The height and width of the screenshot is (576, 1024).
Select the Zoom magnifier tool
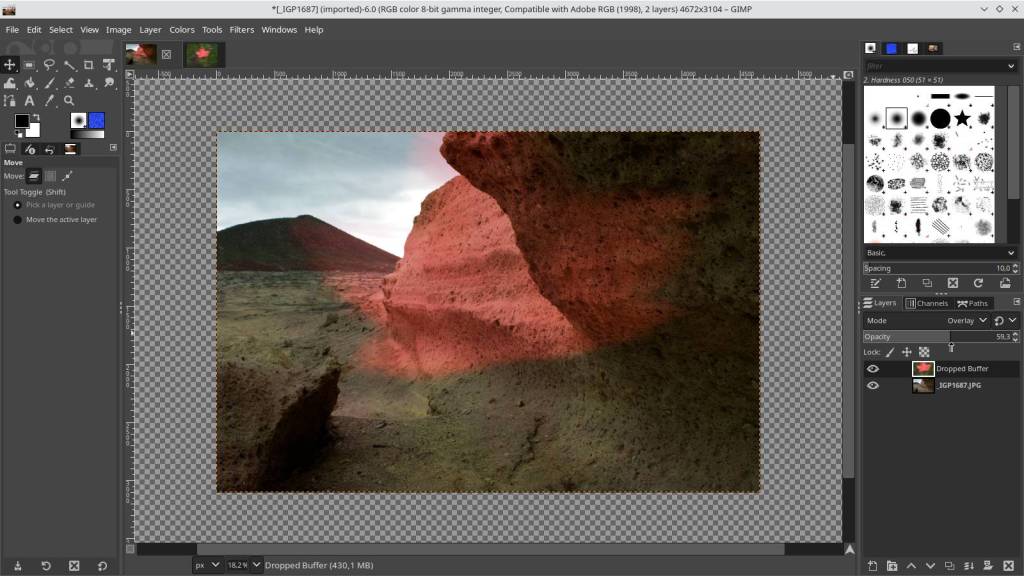point(69,101)
